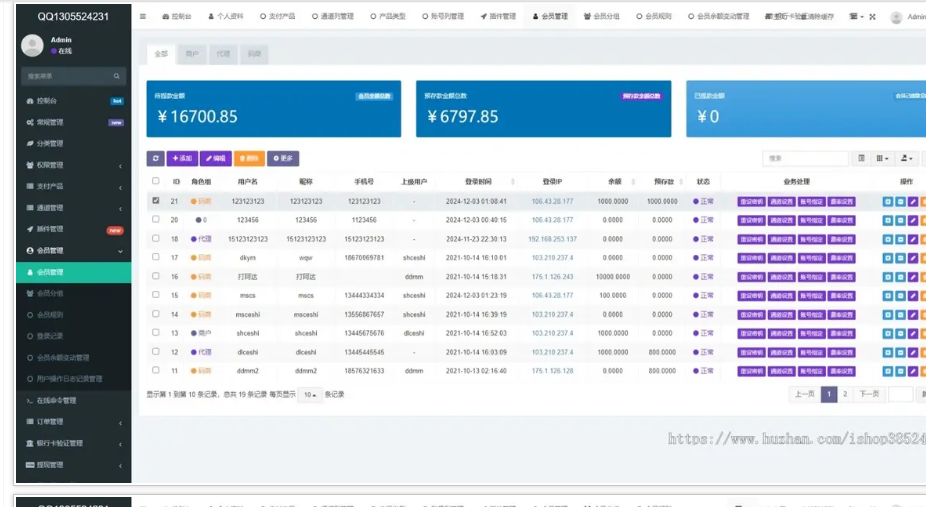This screenshot has width=926, height=507.
Task: Click the table search input field
Action: tap(805, 158)
